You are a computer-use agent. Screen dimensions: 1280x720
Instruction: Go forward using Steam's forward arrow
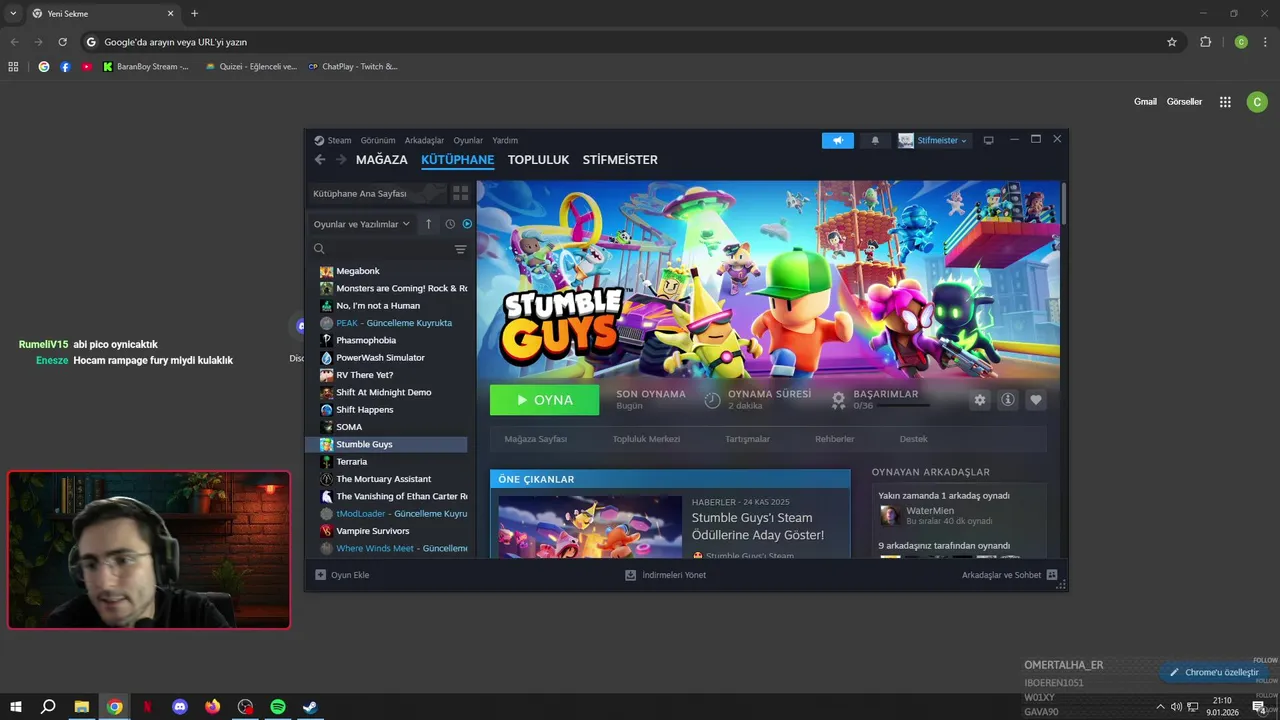click(x=341, y=160)
